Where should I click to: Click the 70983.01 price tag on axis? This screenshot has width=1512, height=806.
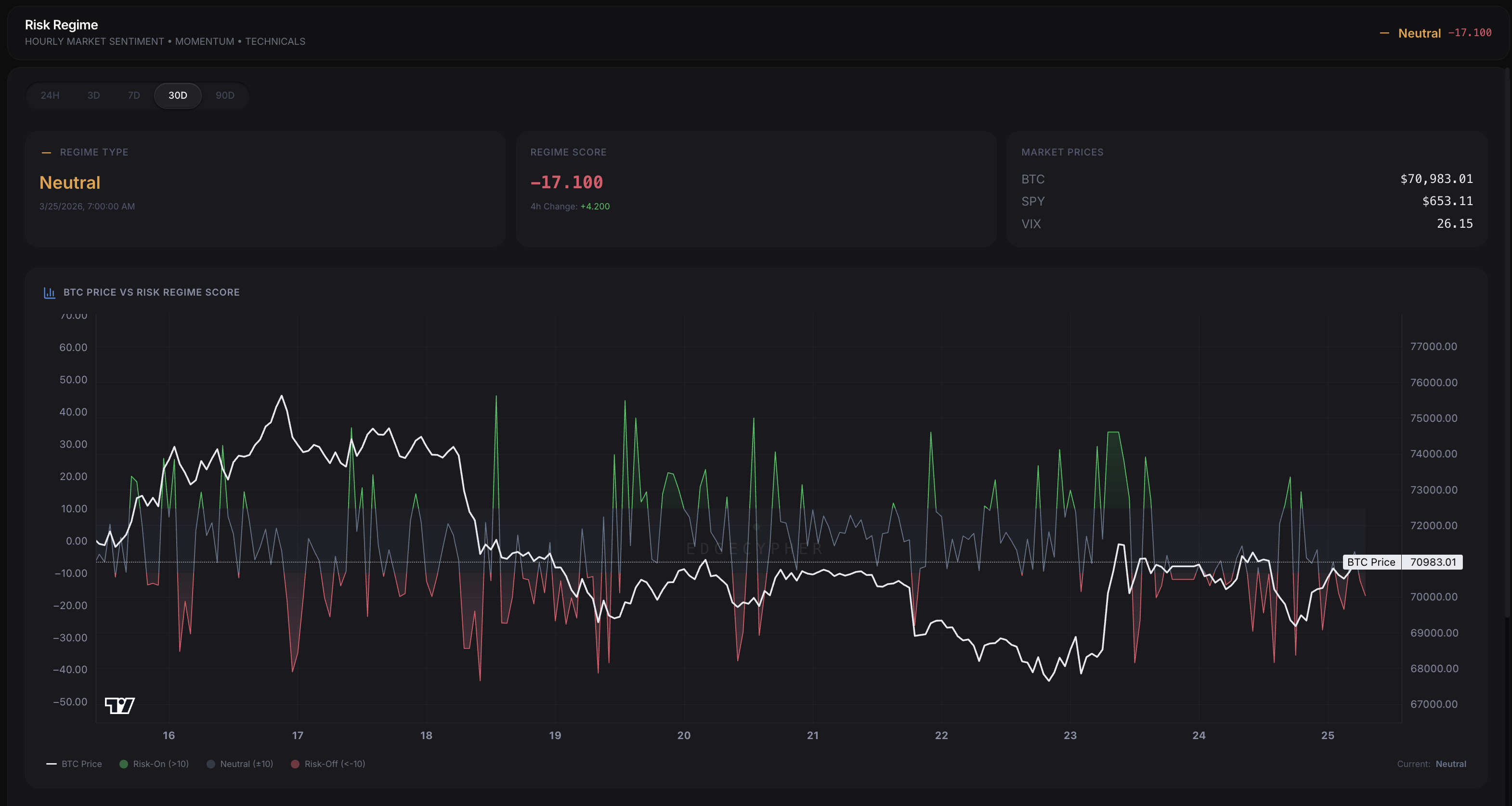coord(1433,562)
